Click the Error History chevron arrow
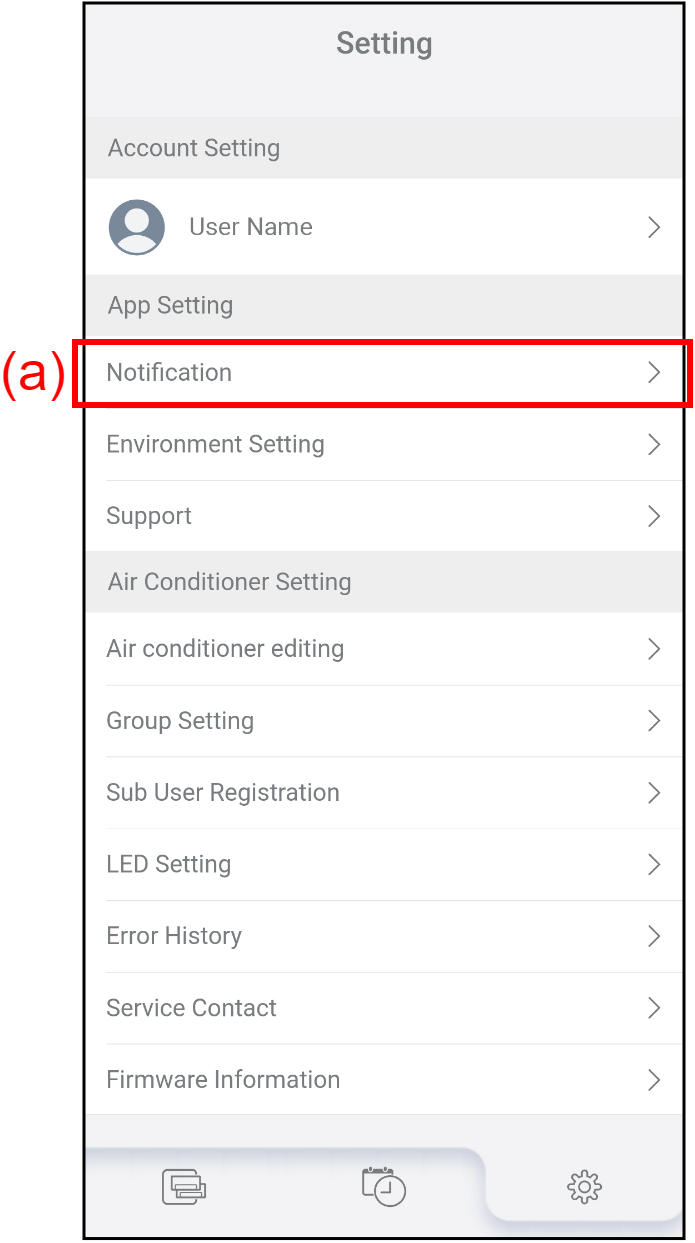 [x=654, y=937]
